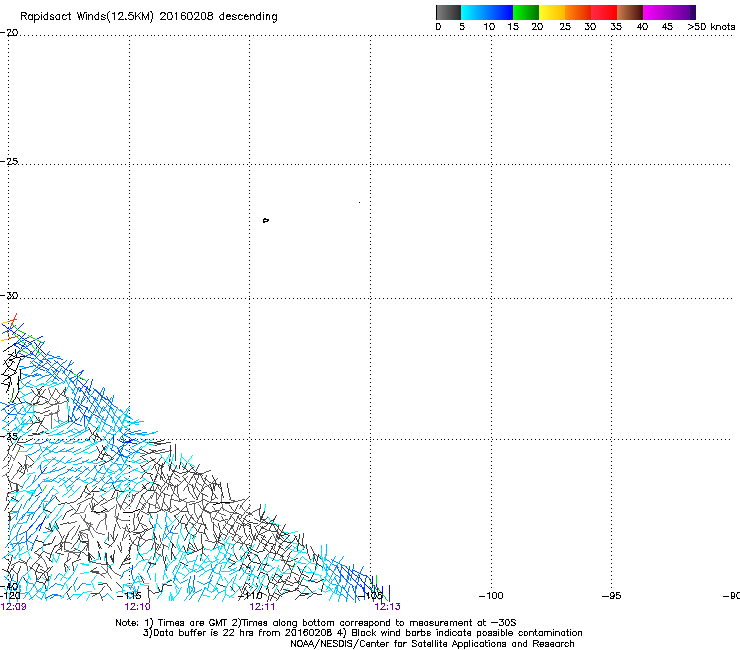Click the longitude label -100
The height and width of the screenshot is (650, 740).
tap(491, 596)
